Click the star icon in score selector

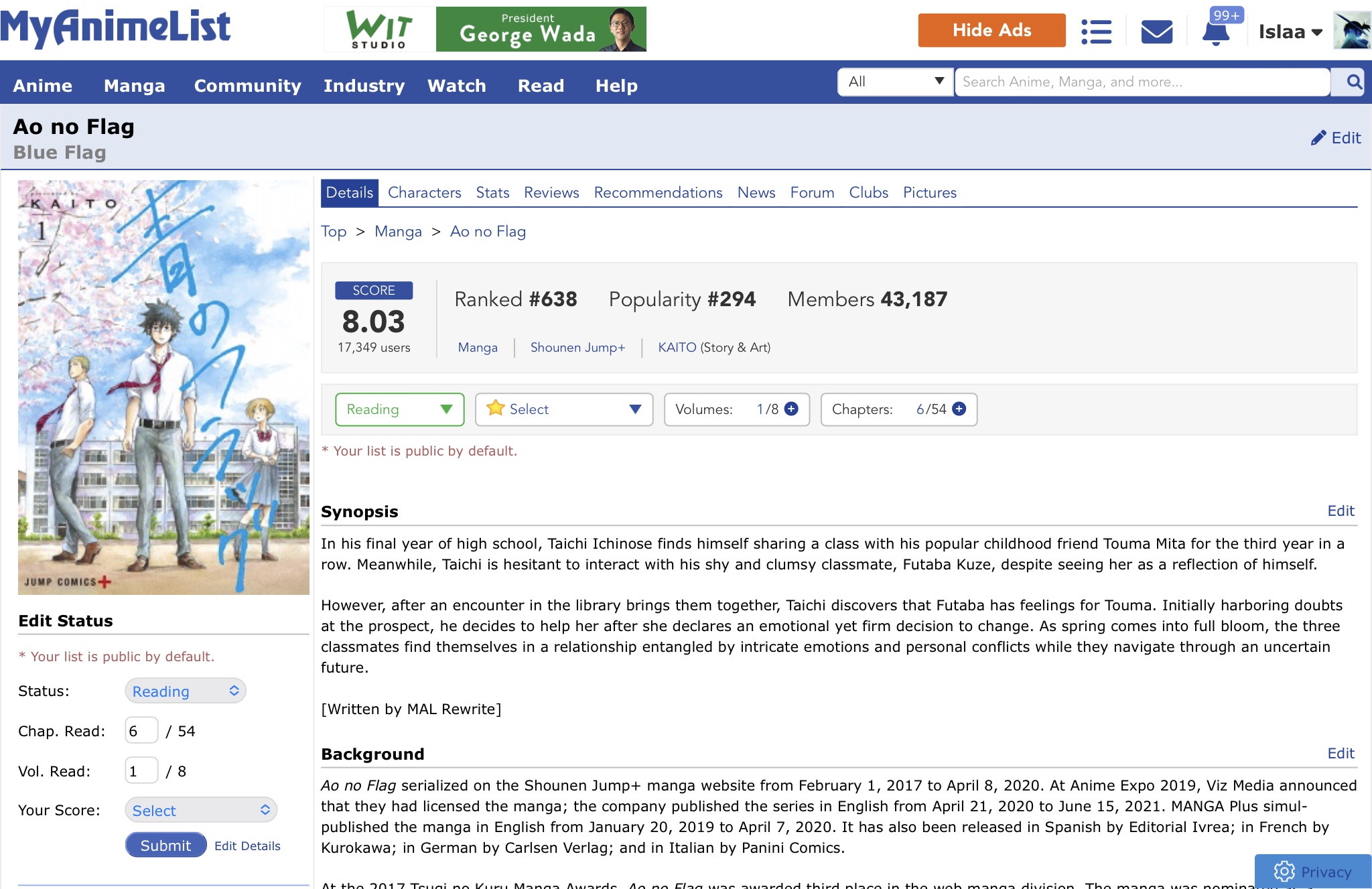(x=496, y=408)
